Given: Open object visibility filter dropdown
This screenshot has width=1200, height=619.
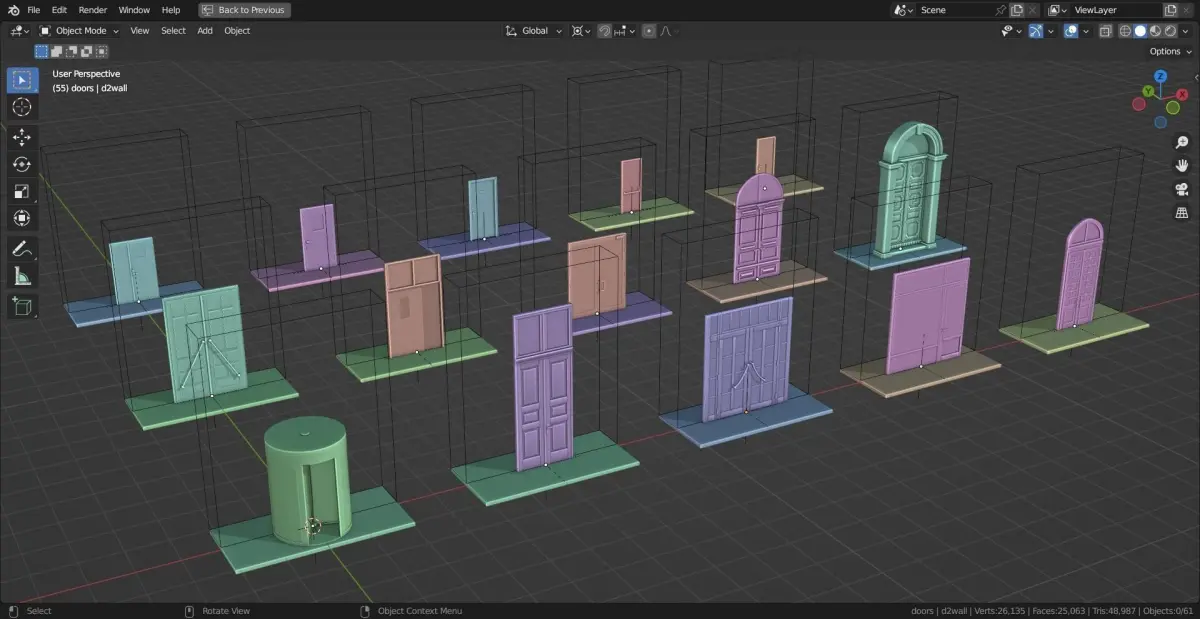Looking at the screenshot, I should (1012, 31).
